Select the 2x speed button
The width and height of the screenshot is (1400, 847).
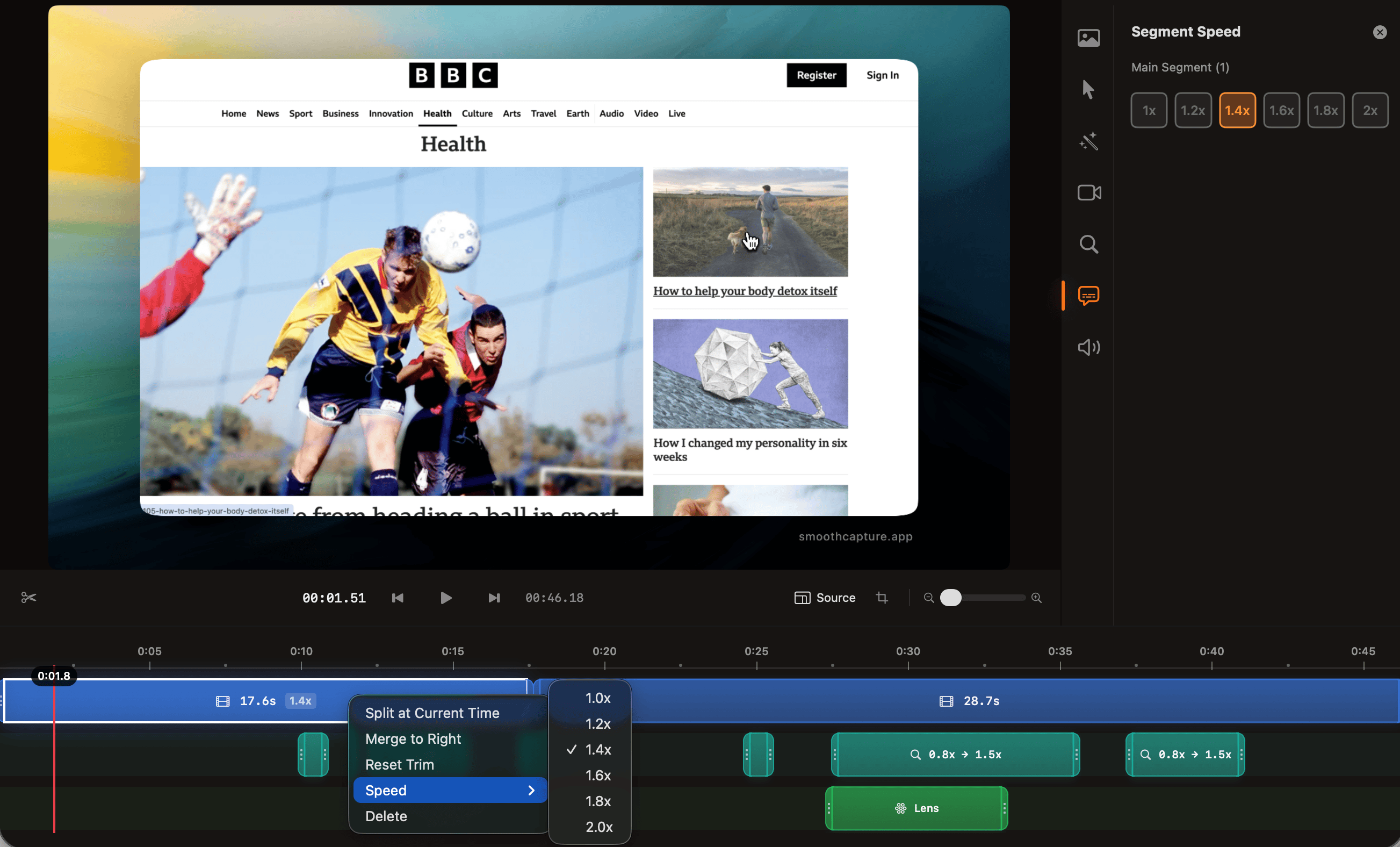(1369, 110)
